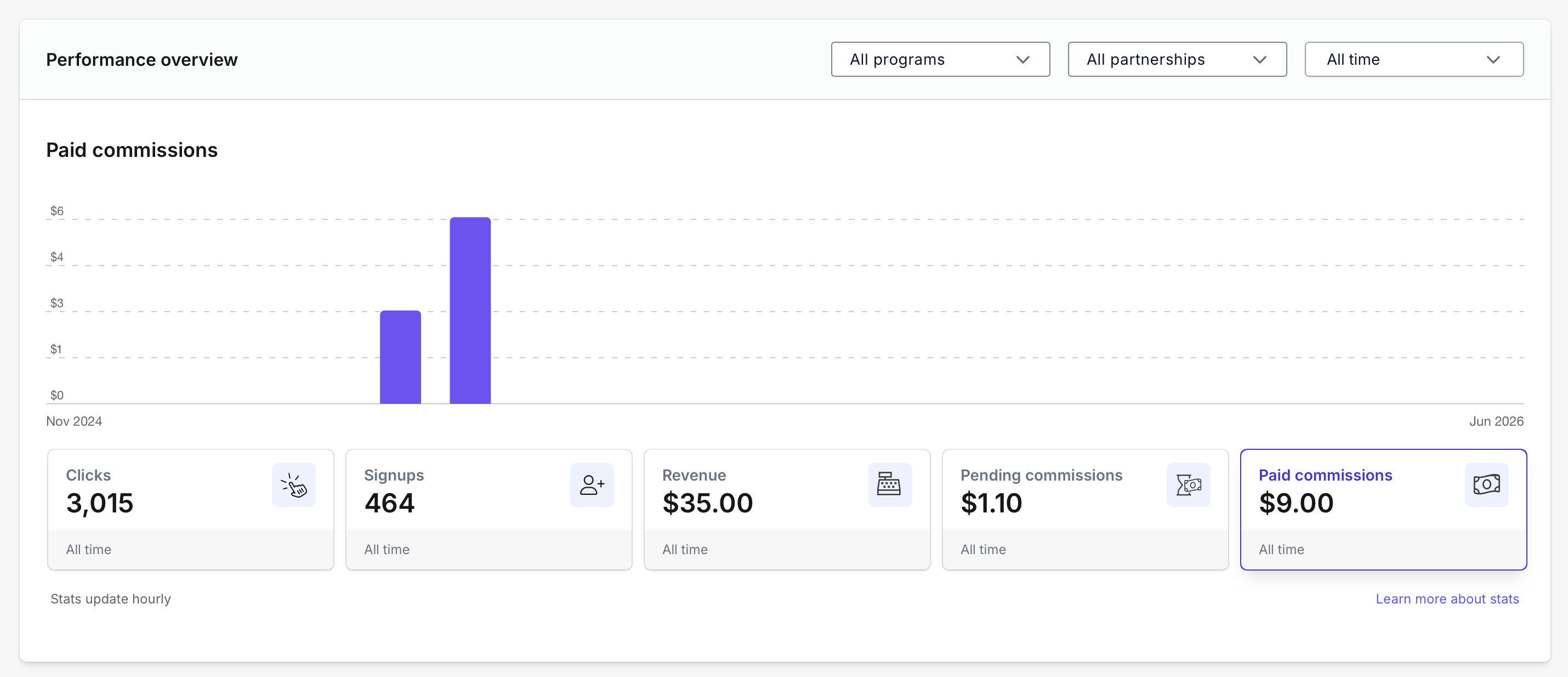Click the Signups add-user icon

(x=592, y=485)
